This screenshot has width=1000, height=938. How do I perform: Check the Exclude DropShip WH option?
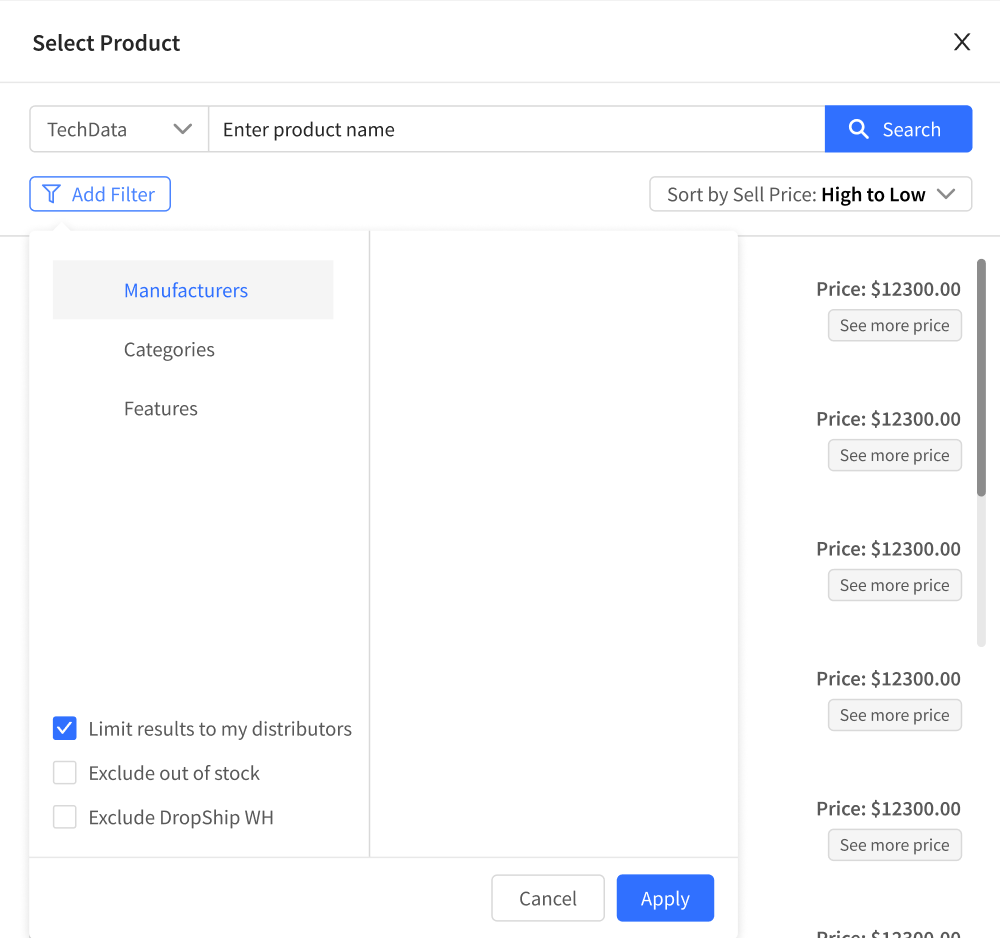click(64, 816)
